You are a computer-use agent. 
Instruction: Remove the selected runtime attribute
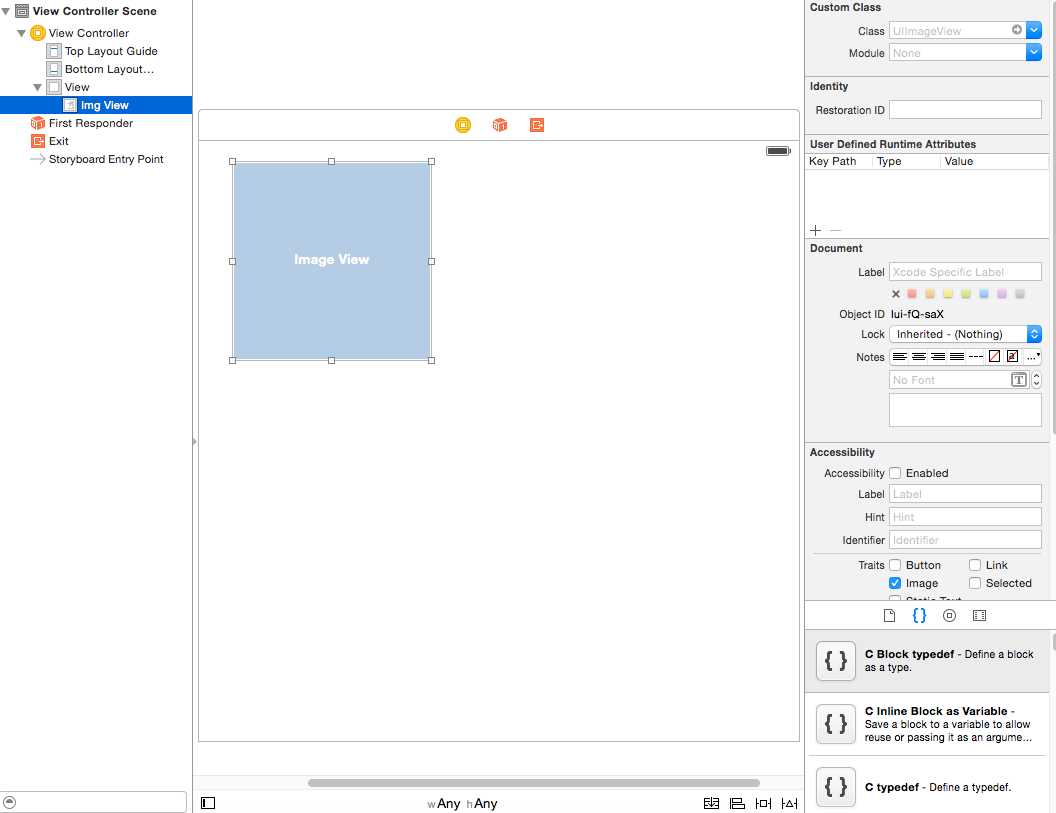(x=836, y=230)
